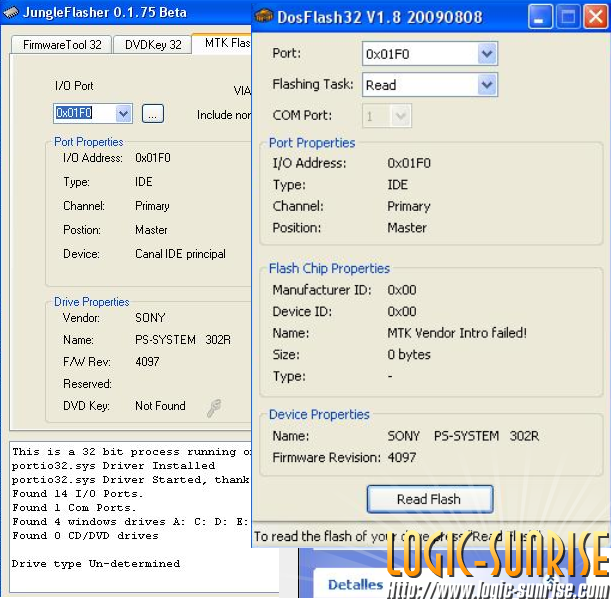The image size is (611, 599).
Task: Click 'Found 1 Com Ports.' log line
Action: [74, 507]
